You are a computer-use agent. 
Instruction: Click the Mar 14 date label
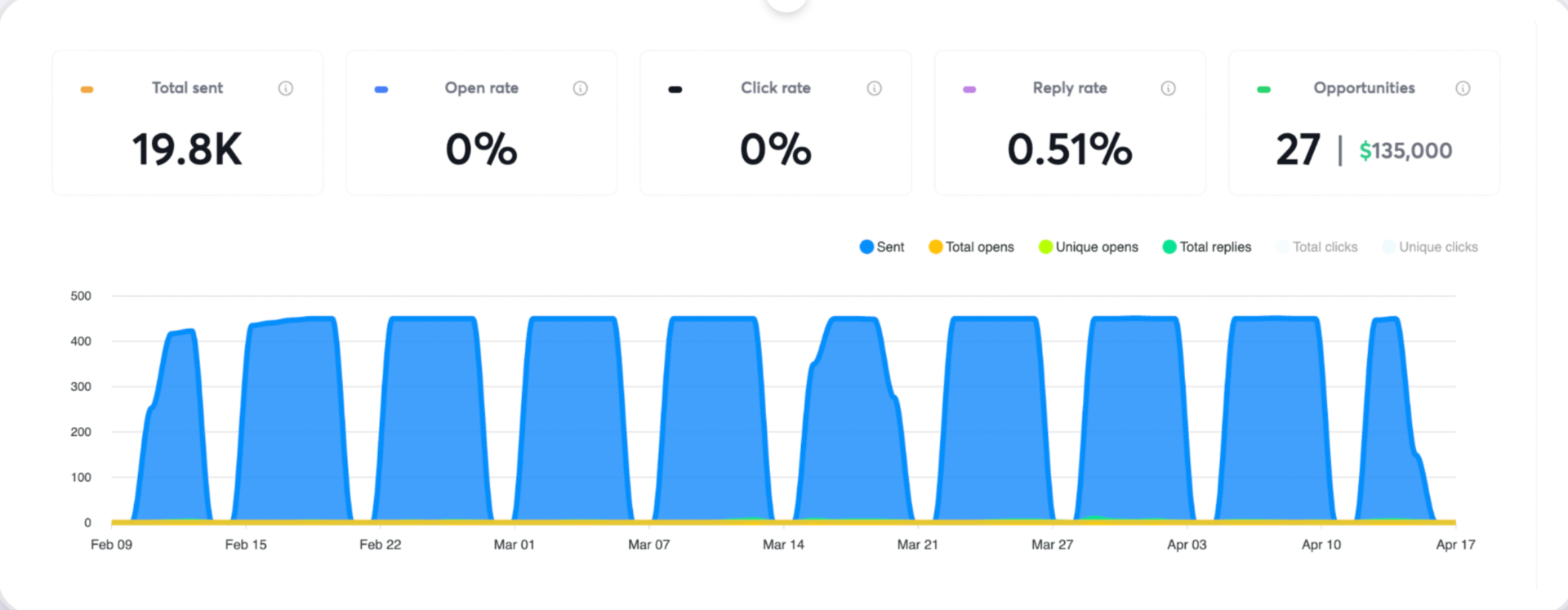point(783,545)
